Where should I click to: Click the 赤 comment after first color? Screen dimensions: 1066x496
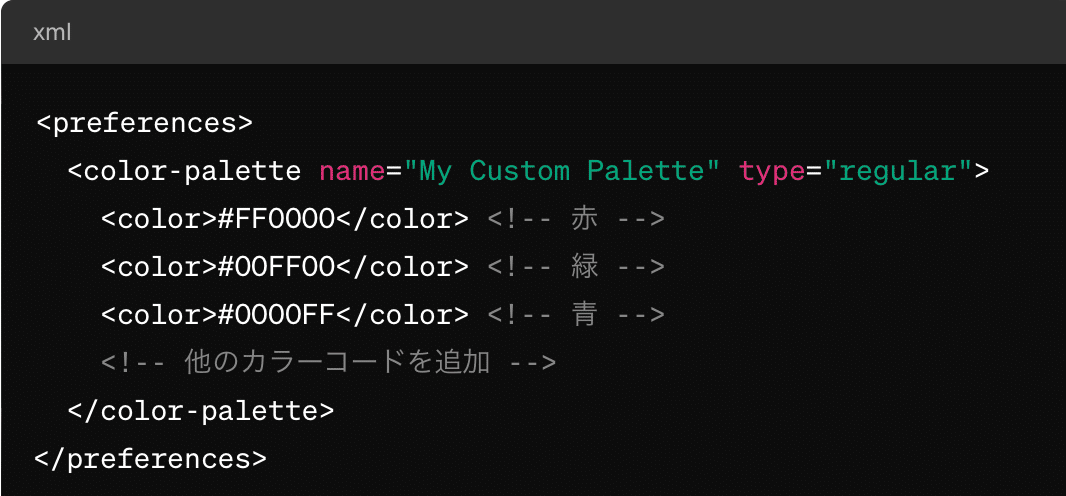pyautogui.click(x=576, y=219)
